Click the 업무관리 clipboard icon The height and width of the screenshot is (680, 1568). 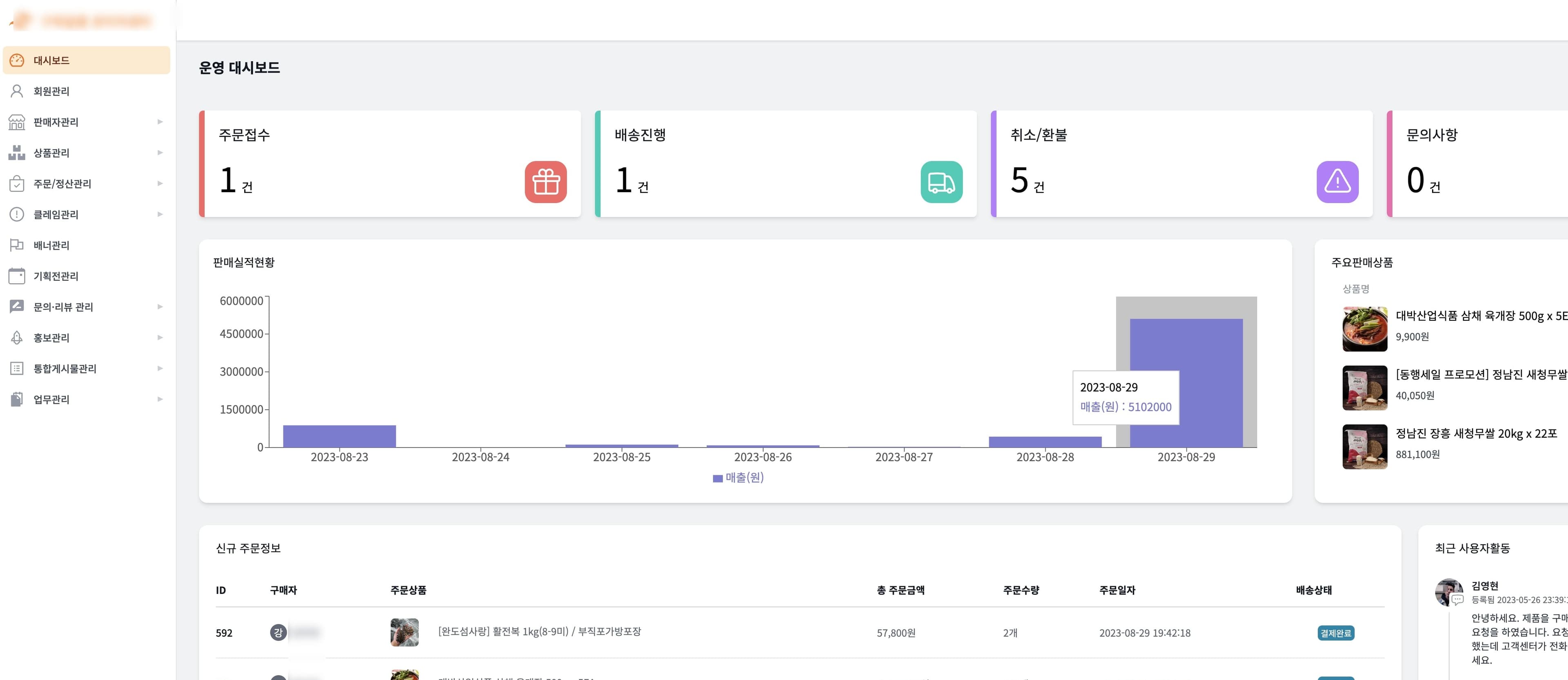click(17, 399)
